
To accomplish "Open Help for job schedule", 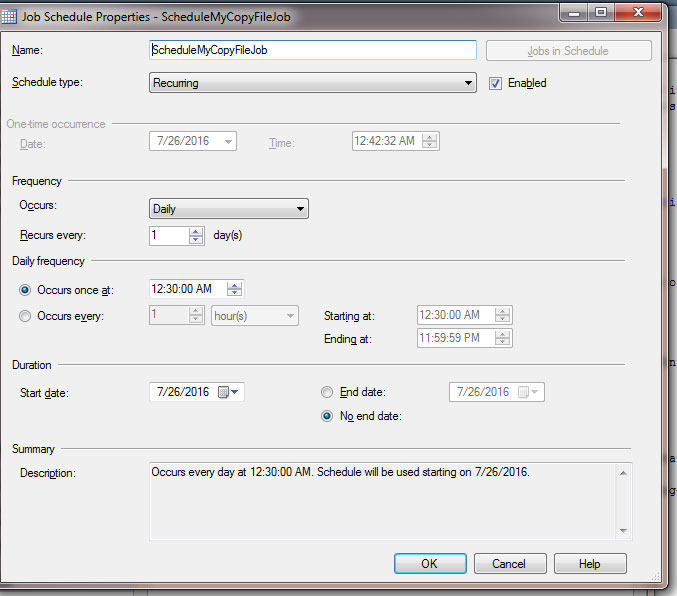I will coord(590,564).
